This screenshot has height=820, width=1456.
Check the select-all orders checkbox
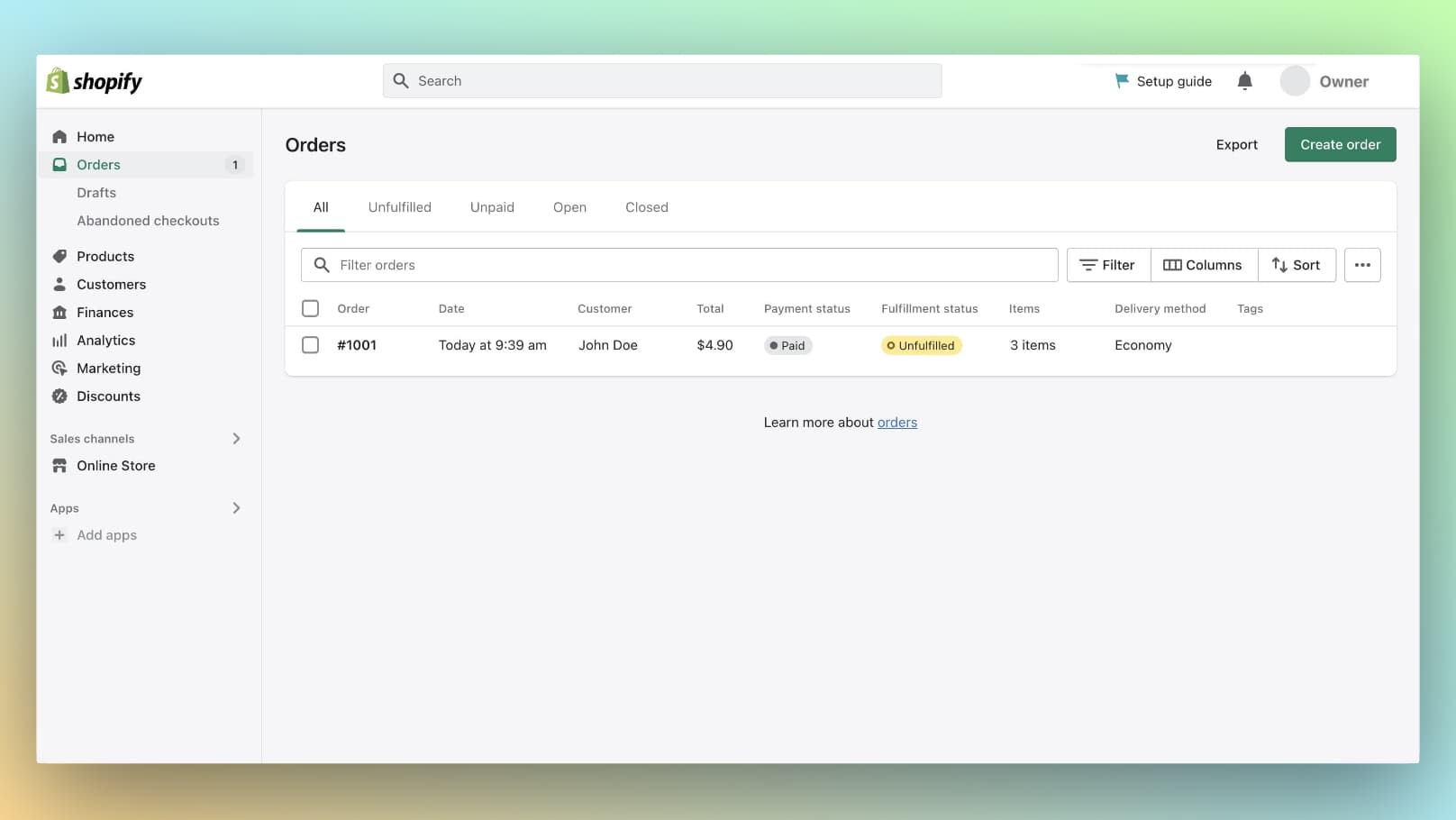pyautogui.click(x=310, y=307)
